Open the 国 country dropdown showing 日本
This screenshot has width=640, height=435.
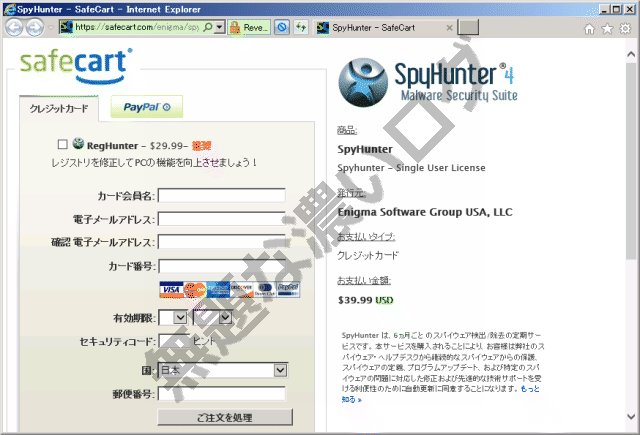pyautogui.click(x=223, y=370)
